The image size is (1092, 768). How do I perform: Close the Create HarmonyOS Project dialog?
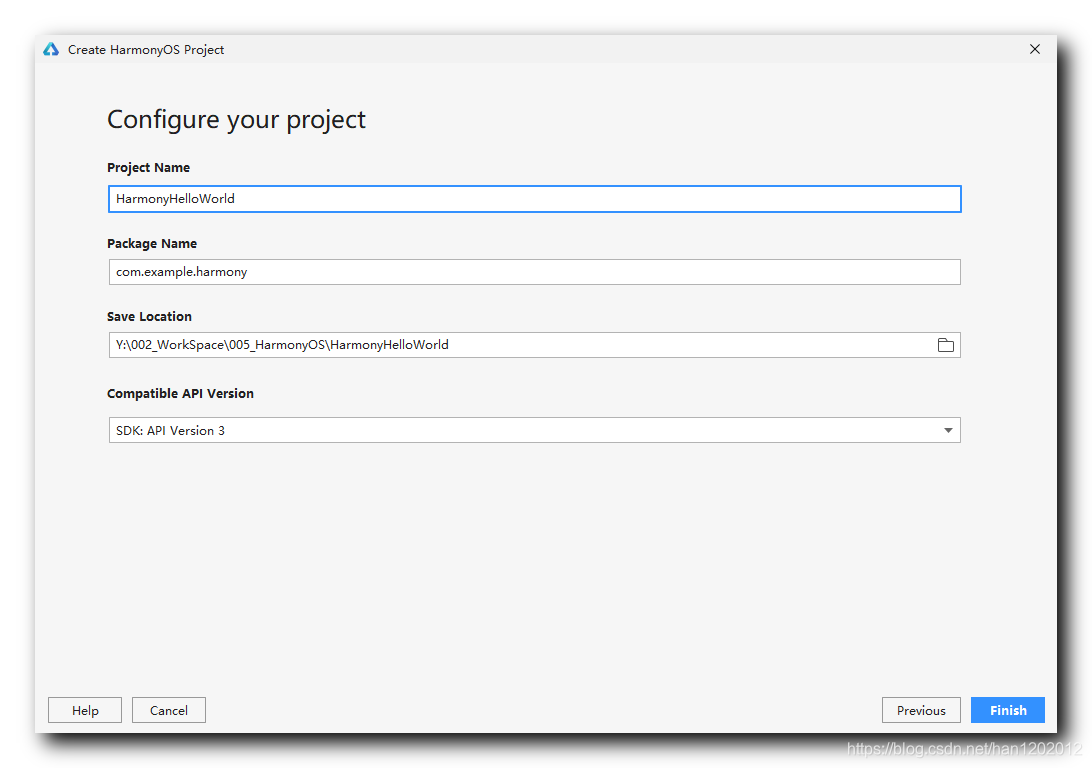pyautogui.click(x=1034, y=49)
